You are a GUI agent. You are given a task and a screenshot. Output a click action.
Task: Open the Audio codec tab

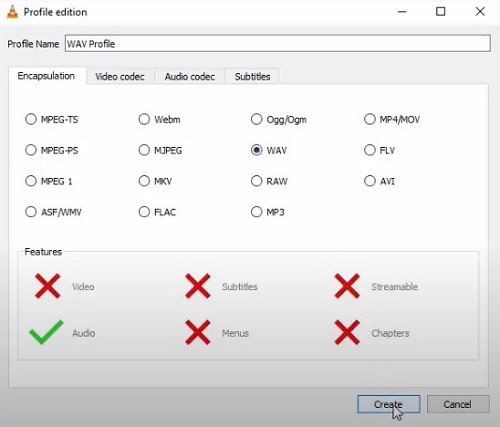tap(190, 77)
